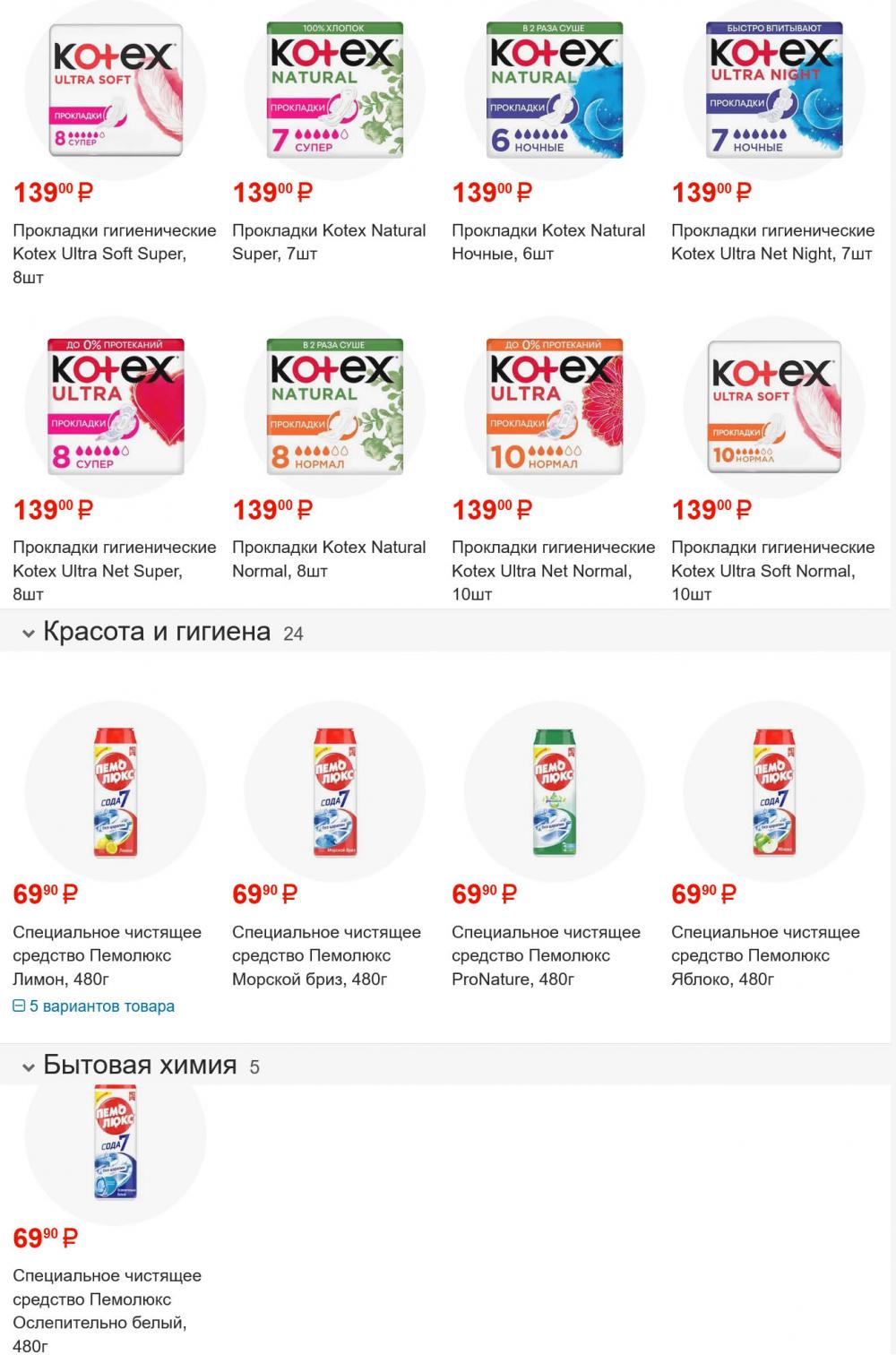Open Kotex Ultra Net Super 8шт image

pyautogui.click(x=115, y=407)
